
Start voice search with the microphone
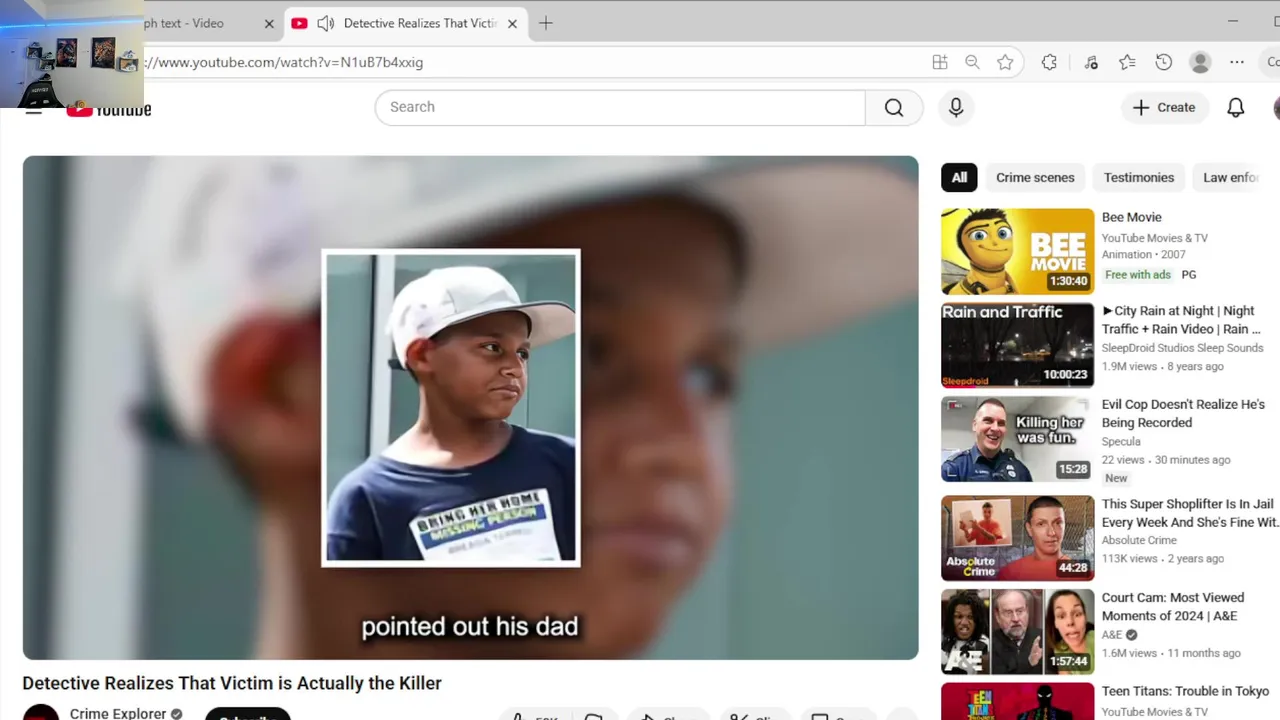pos(956,107)
